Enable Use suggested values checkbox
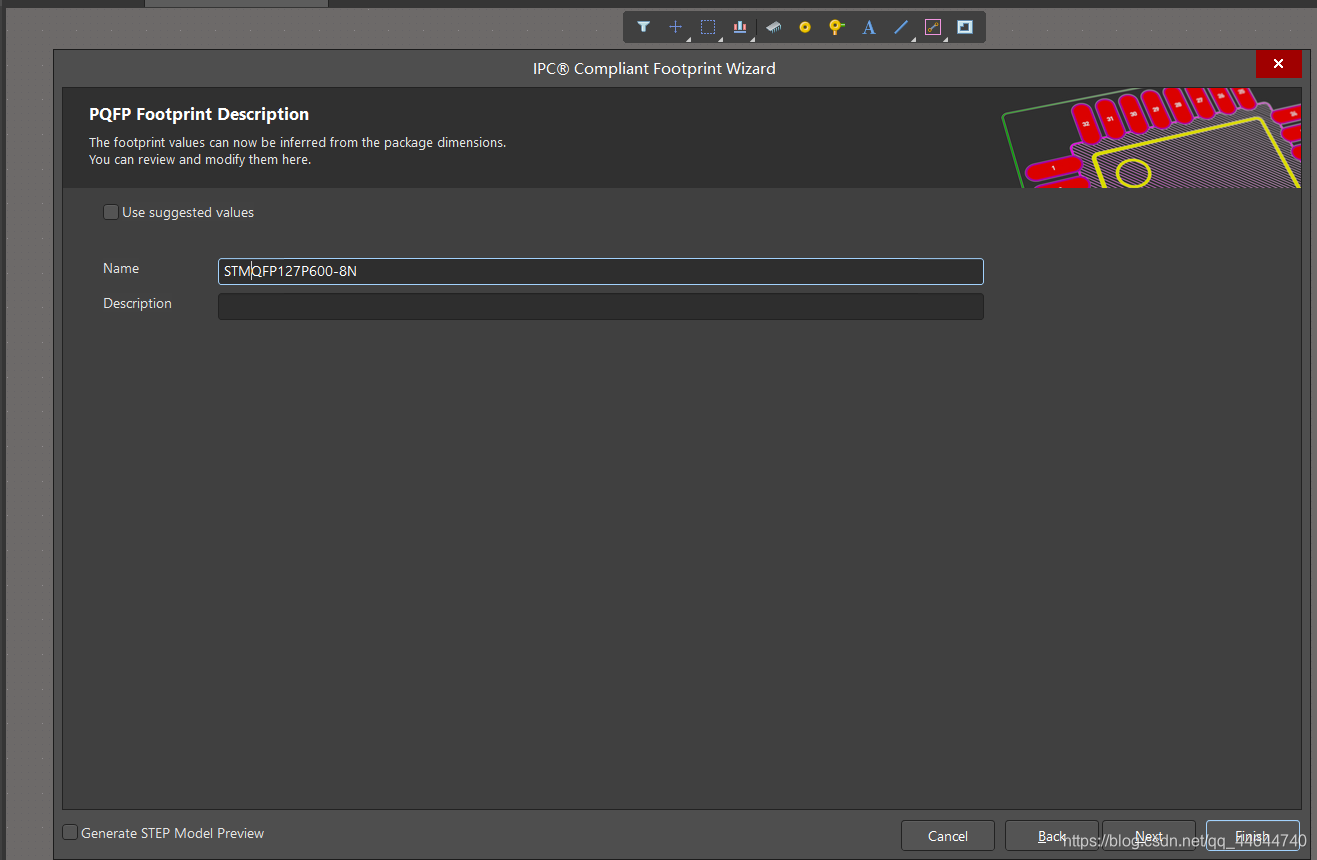This screenshot has width=1317, height=860. tap(110, 212)
